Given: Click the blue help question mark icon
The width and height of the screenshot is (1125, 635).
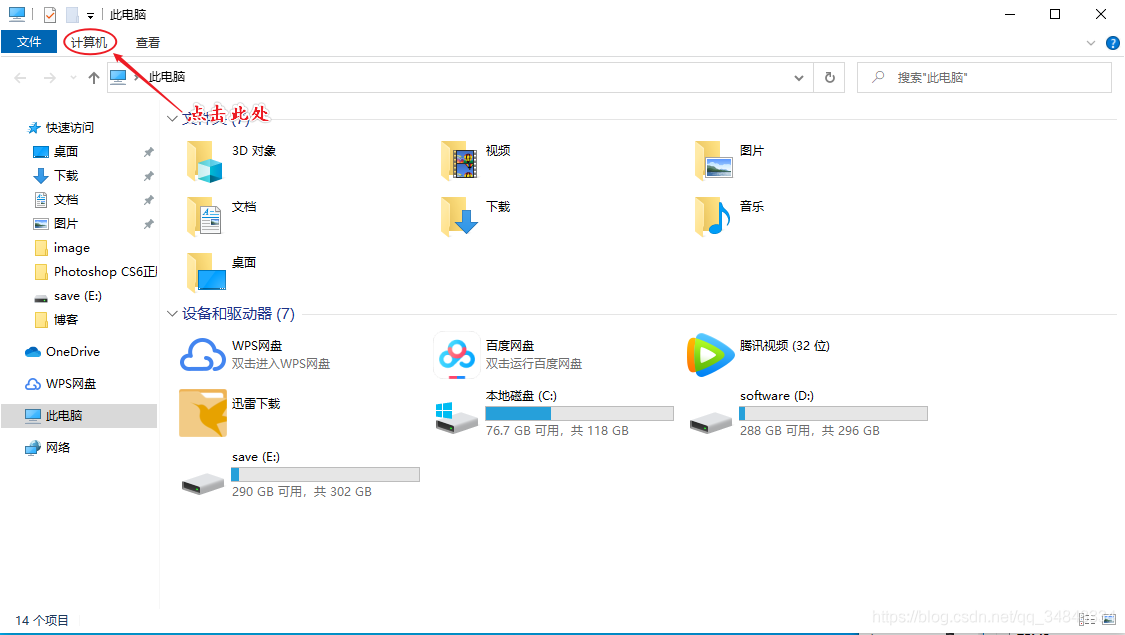Looking at the screenshot, I should click(x=1113, y=43).
